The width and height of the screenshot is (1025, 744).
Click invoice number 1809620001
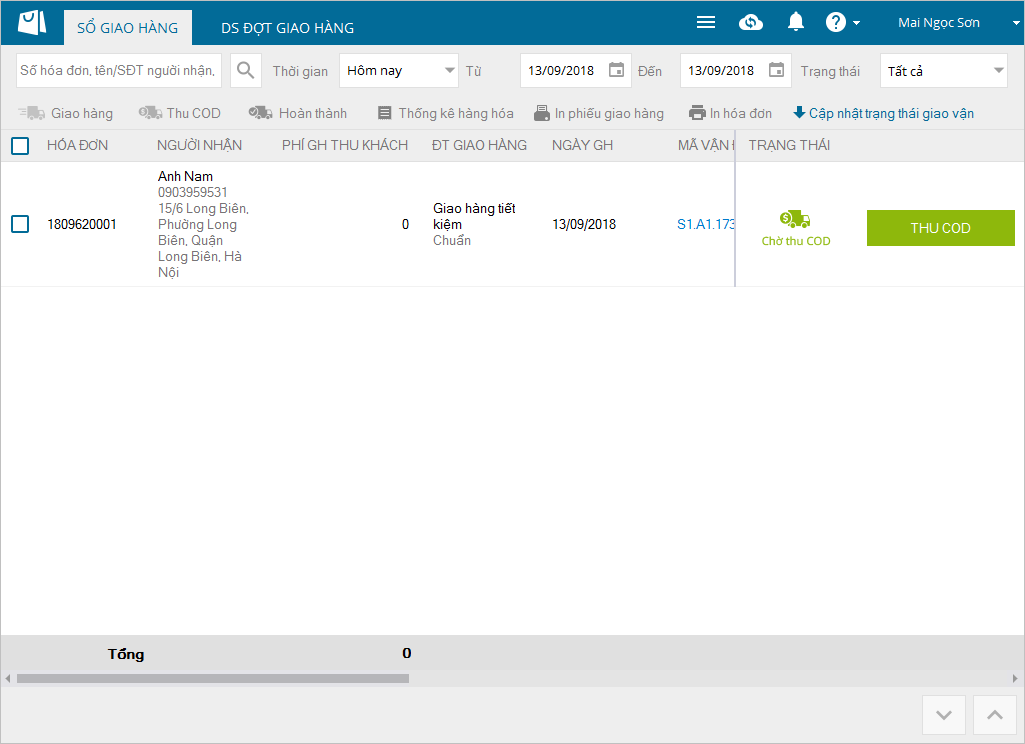pyautogui.click(x=82, y=224)
